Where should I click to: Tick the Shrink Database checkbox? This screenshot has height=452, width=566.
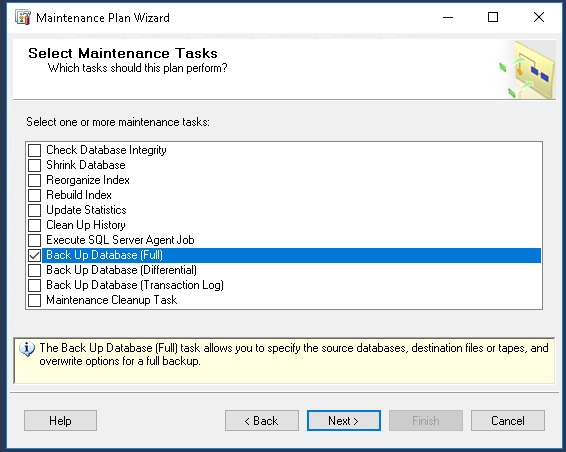tap(35, 165)
